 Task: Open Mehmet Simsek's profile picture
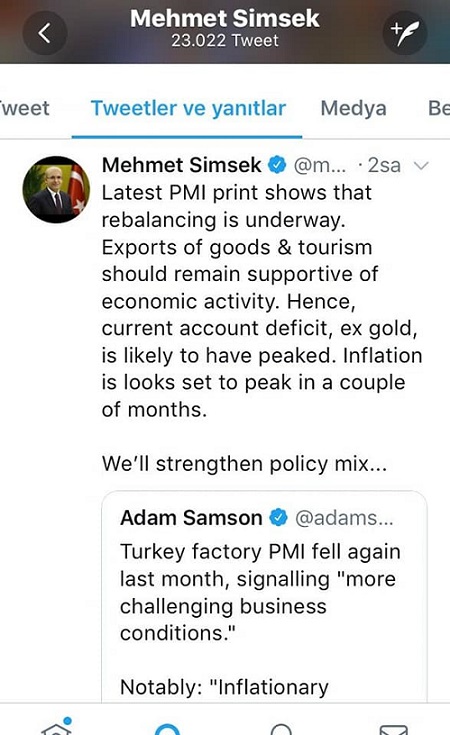click(x=56, y=189)
